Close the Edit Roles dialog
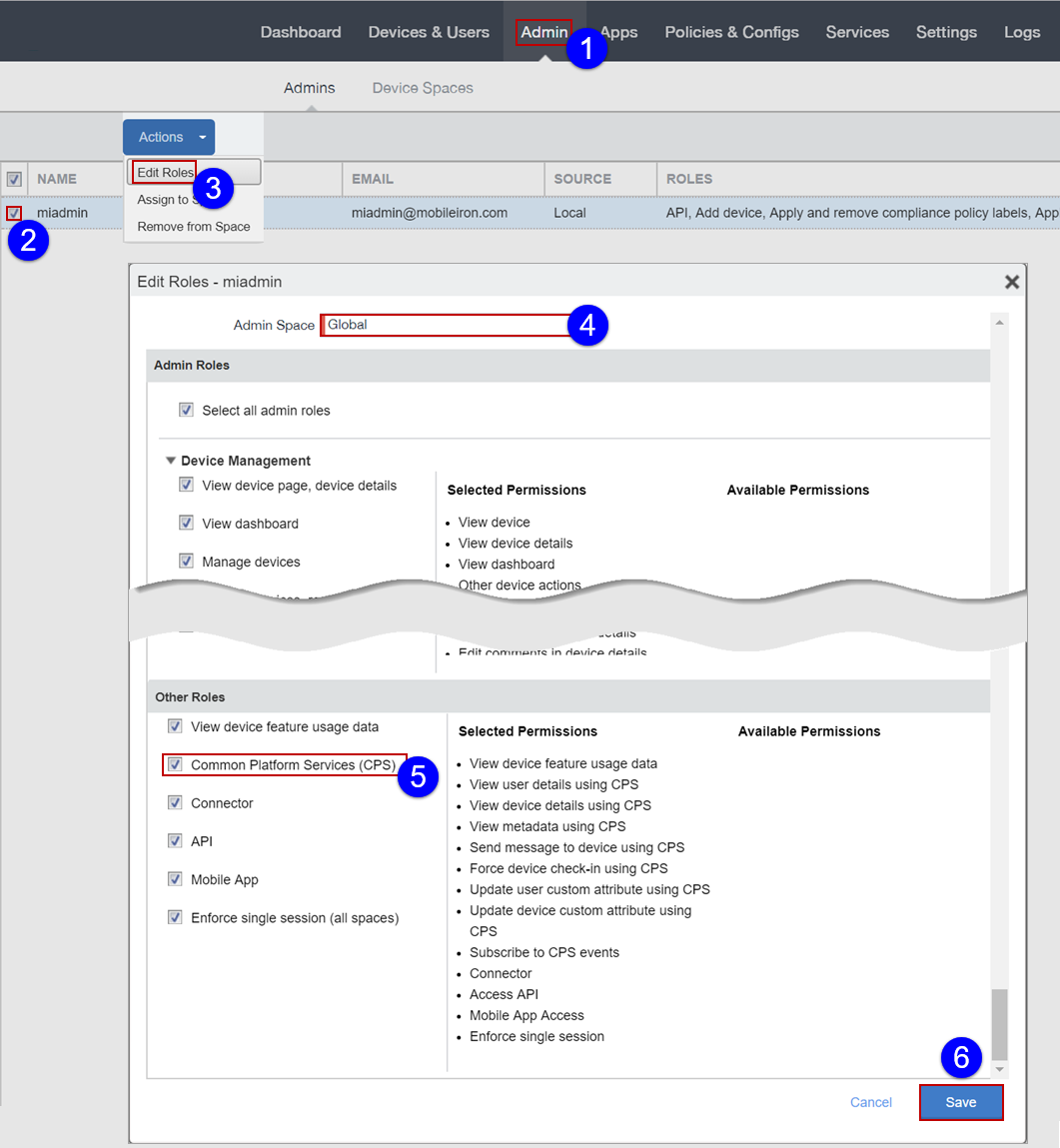This screenshot has height=1148, width=1060. click(x=1011, y=282)
